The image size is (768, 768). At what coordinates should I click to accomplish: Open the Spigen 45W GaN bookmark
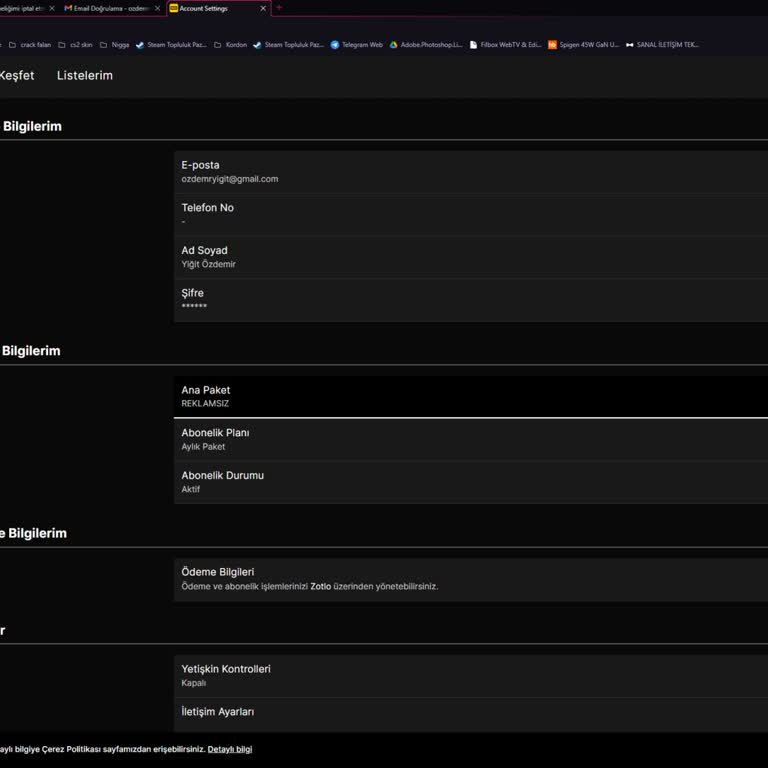[584, 45]
